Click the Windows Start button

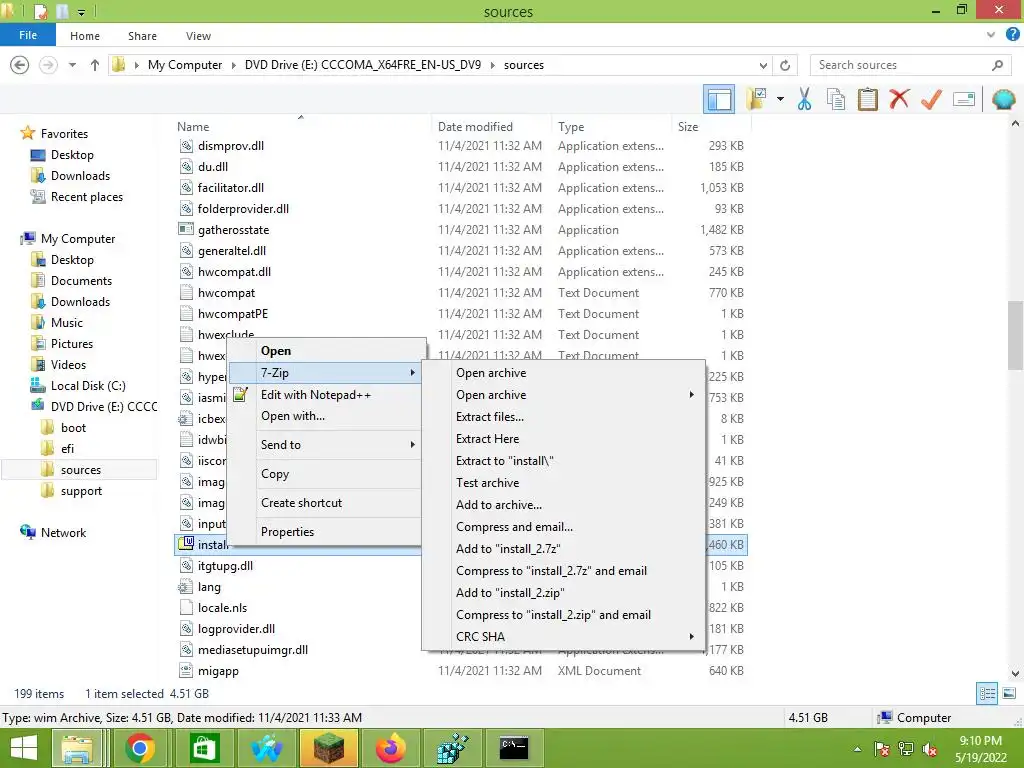click(x=24, y=748)
